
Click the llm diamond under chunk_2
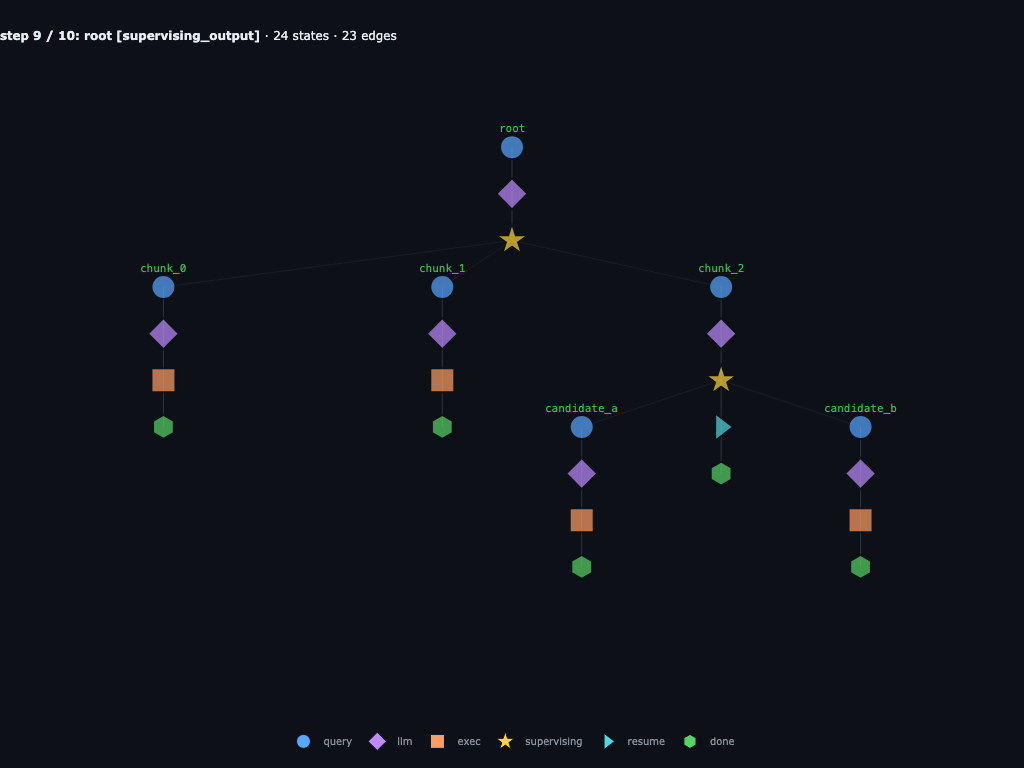click(x=721, y=334)
